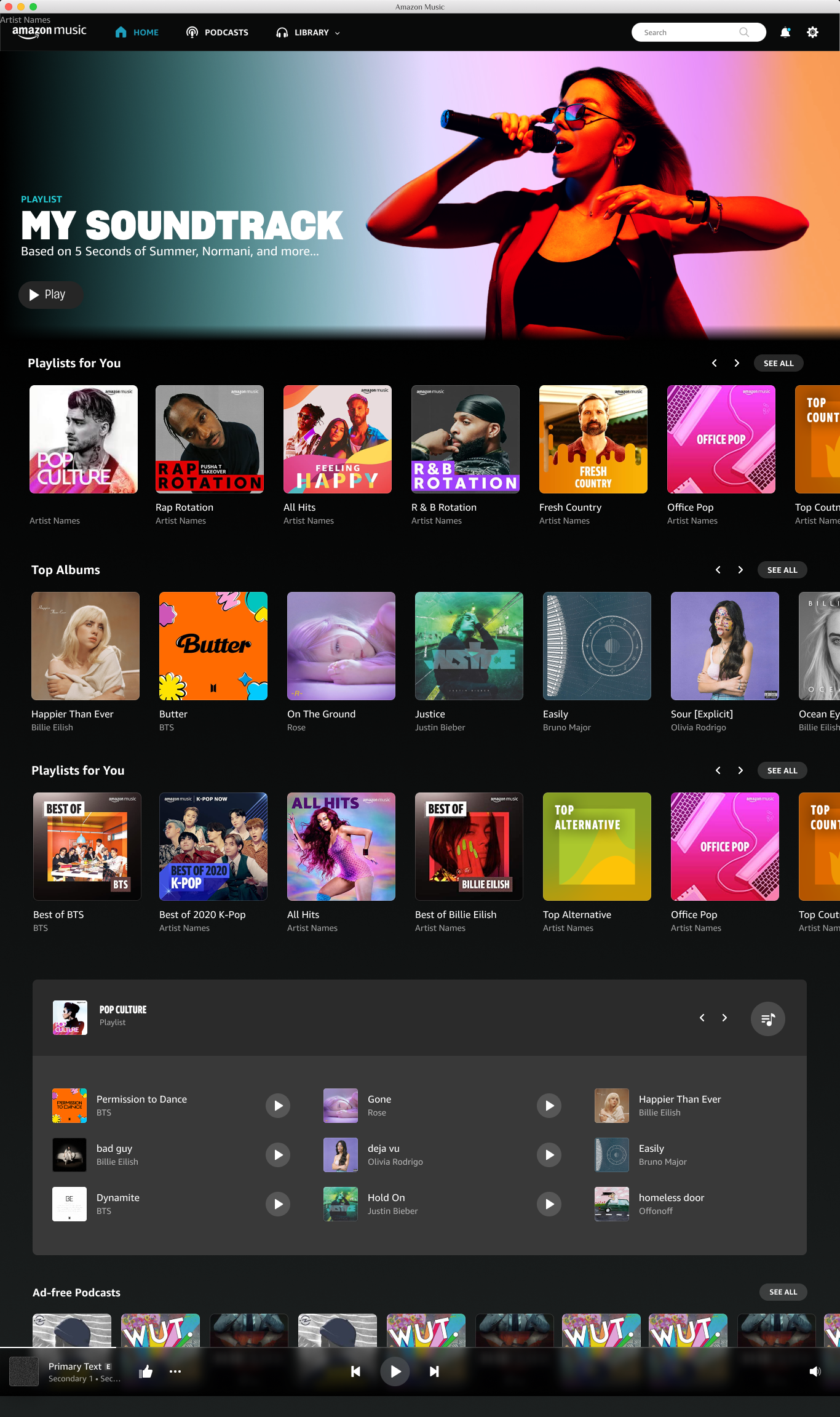See all in second Playlists for You
The image size is (840, 1417).
click(782, 770)
